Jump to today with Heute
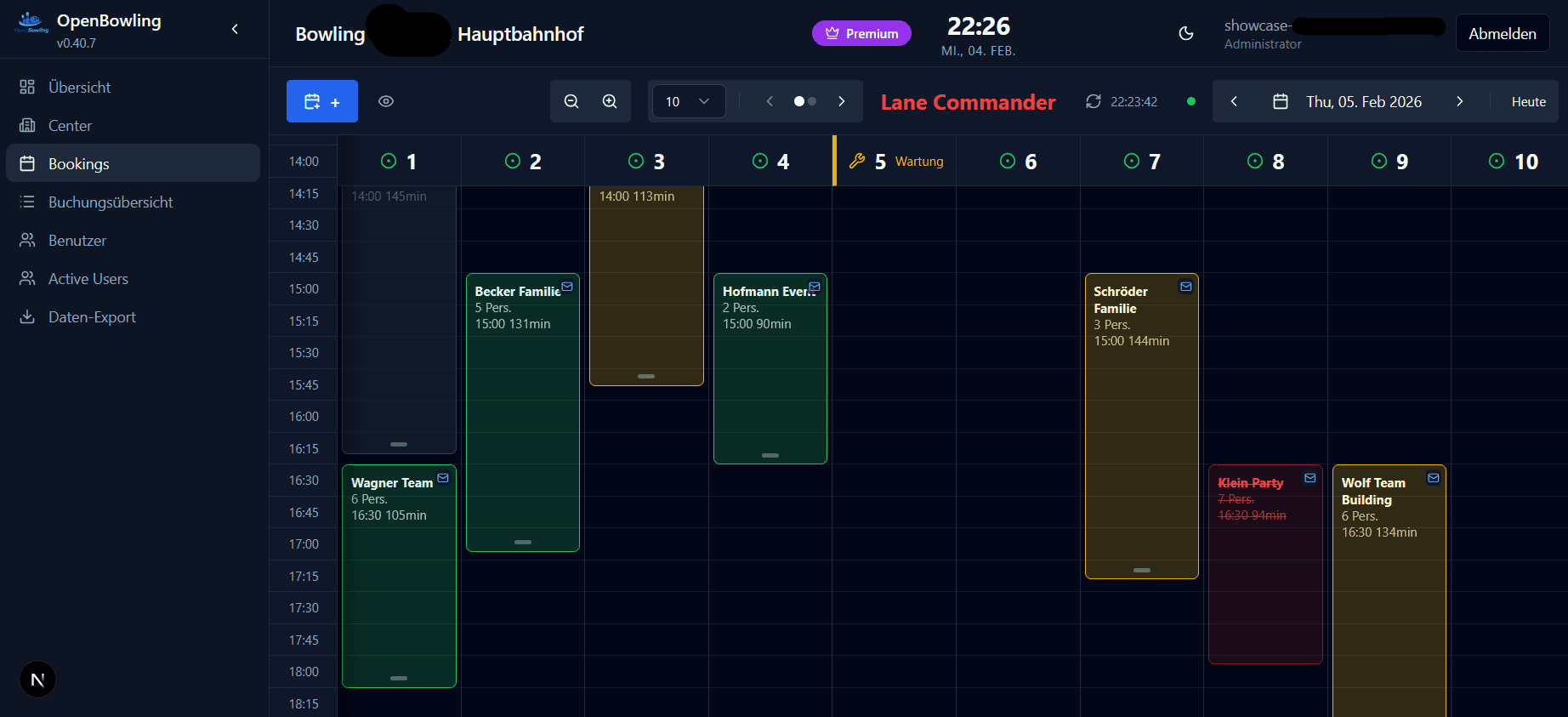Screen dimensions: 1568x717 click(1528, 101)
